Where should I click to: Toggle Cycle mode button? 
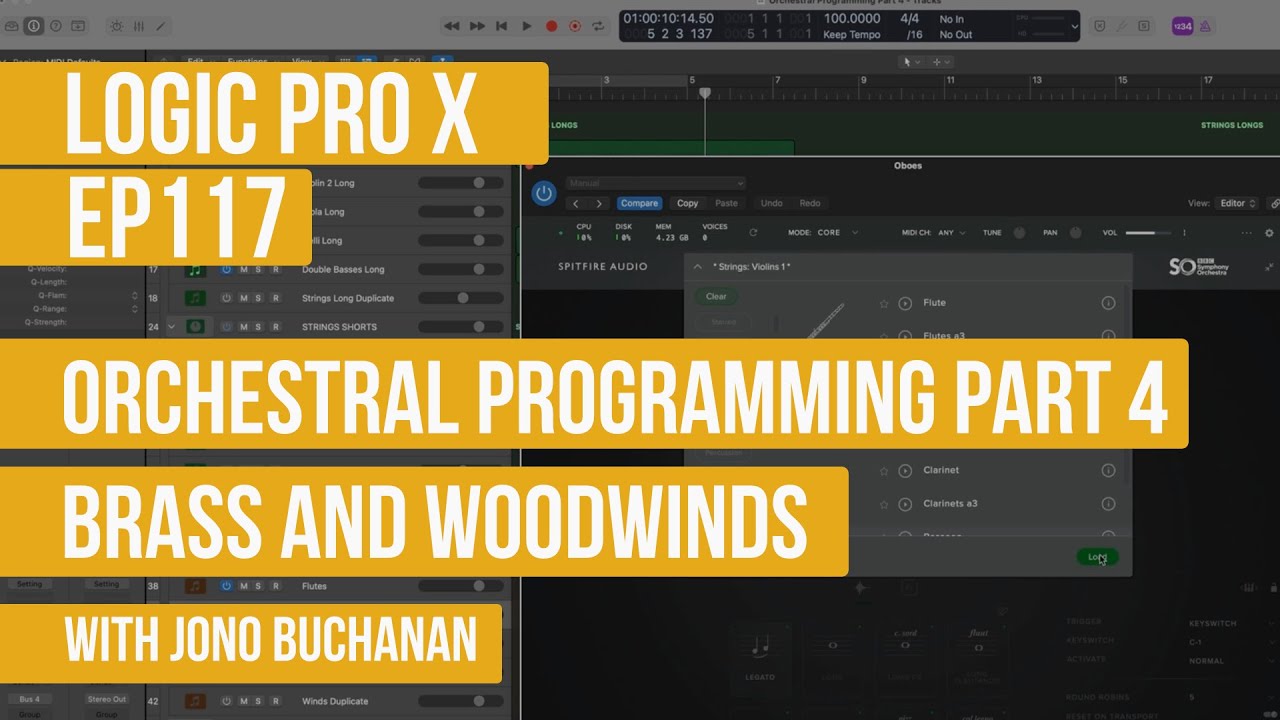tap(599, 26)
